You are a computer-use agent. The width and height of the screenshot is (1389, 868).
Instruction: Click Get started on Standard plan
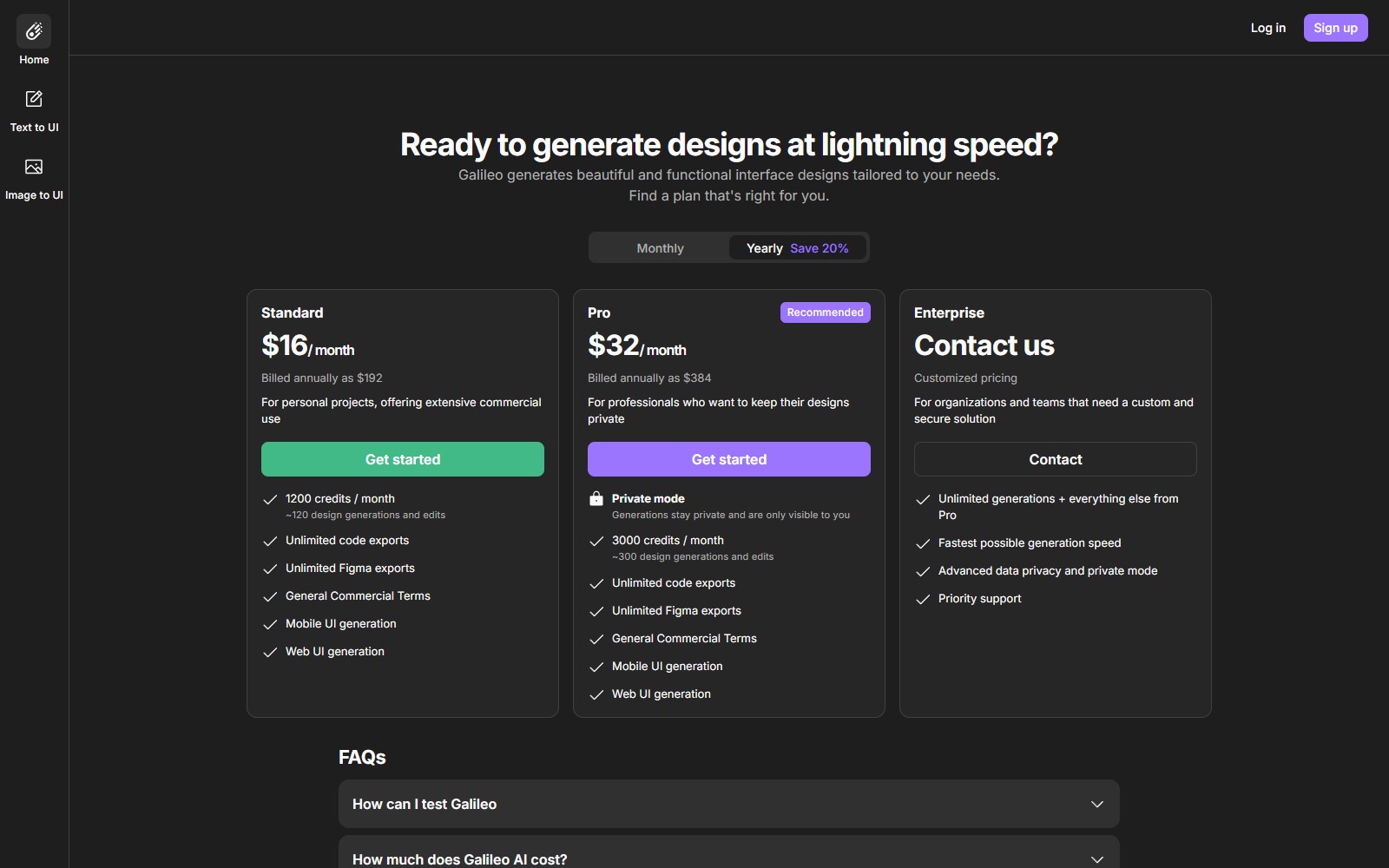point(403,459)
